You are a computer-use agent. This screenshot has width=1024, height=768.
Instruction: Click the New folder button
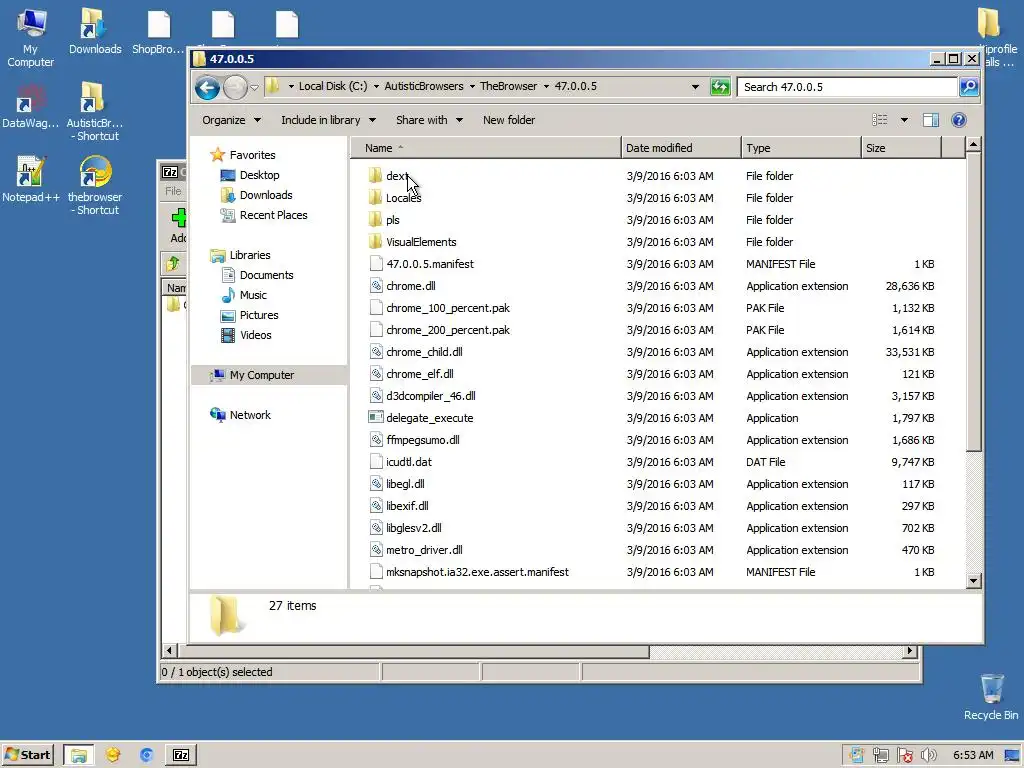click(509, 120)
